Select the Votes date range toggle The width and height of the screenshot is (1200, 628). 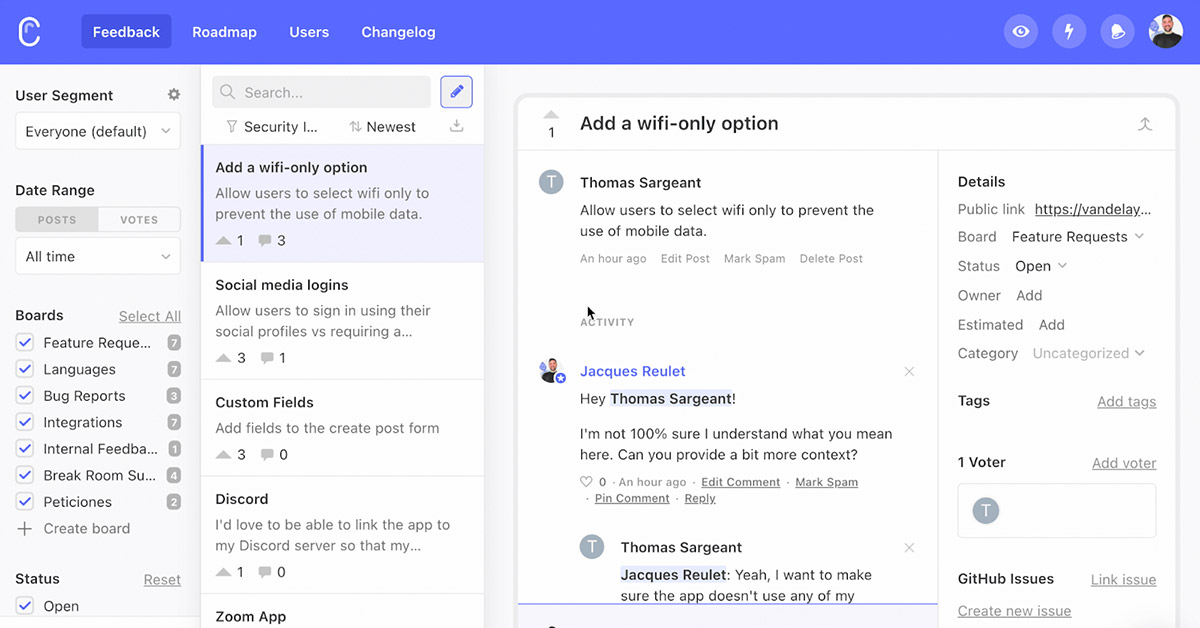(139, 220)
